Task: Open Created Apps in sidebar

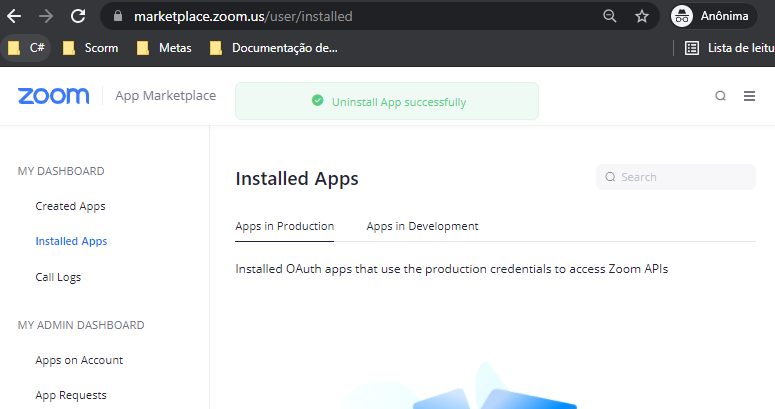Action: click(x=70, y=206)
